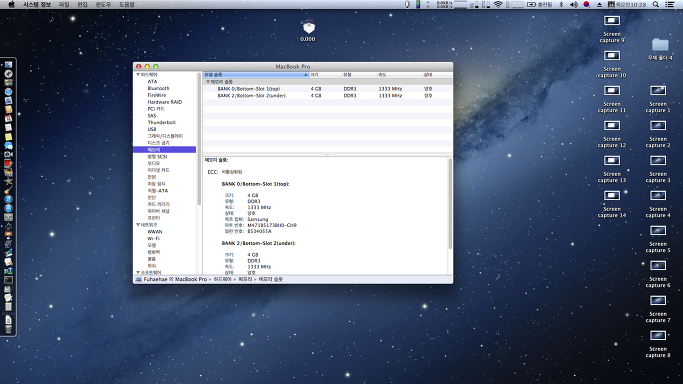Collapse the 메모리 슬롯 group in table
This screenshot has height=384, width=683.
click(x=208, y=81)
